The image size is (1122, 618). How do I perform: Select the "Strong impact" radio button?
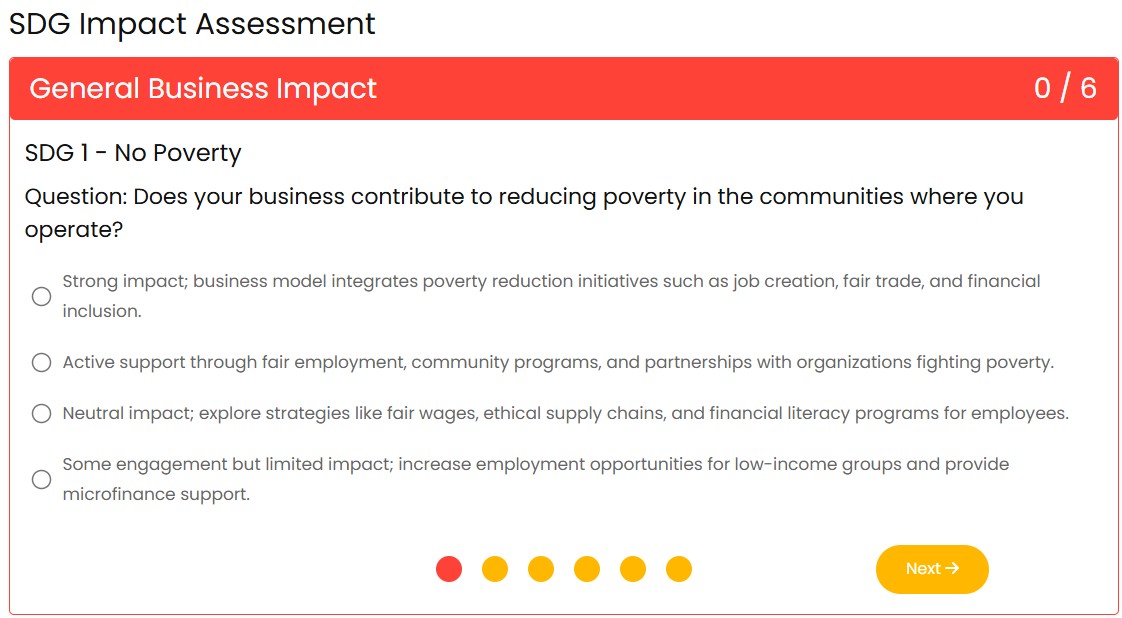coord(41,296)
